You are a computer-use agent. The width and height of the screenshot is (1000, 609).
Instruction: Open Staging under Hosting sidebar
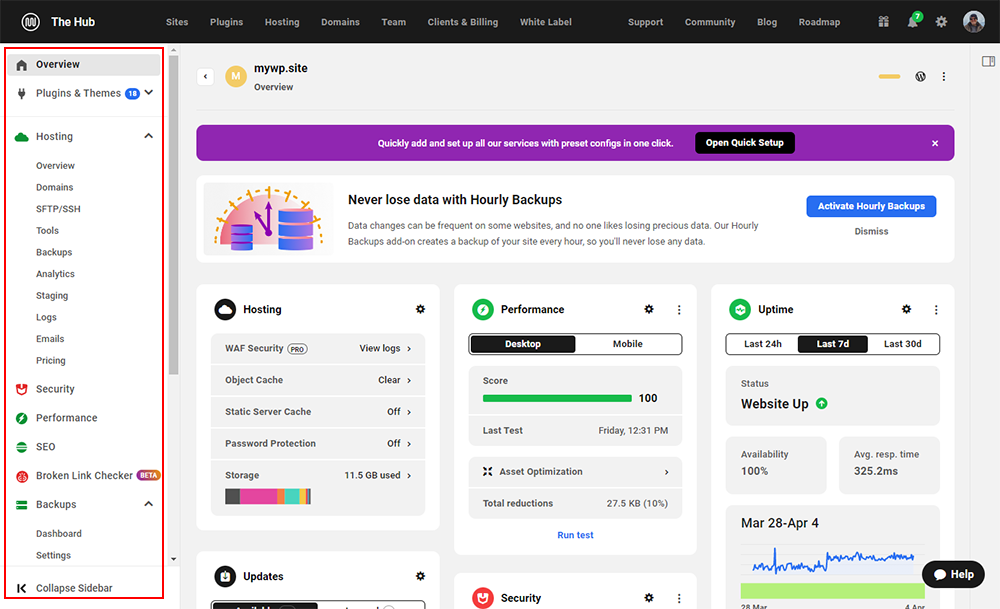click(52, 295)
